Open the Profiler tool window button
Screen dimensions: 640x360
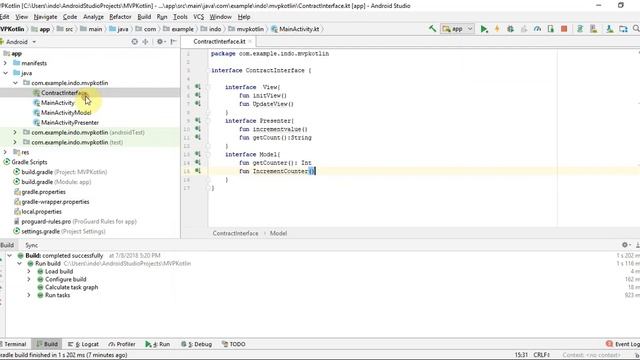coord(122,344)
